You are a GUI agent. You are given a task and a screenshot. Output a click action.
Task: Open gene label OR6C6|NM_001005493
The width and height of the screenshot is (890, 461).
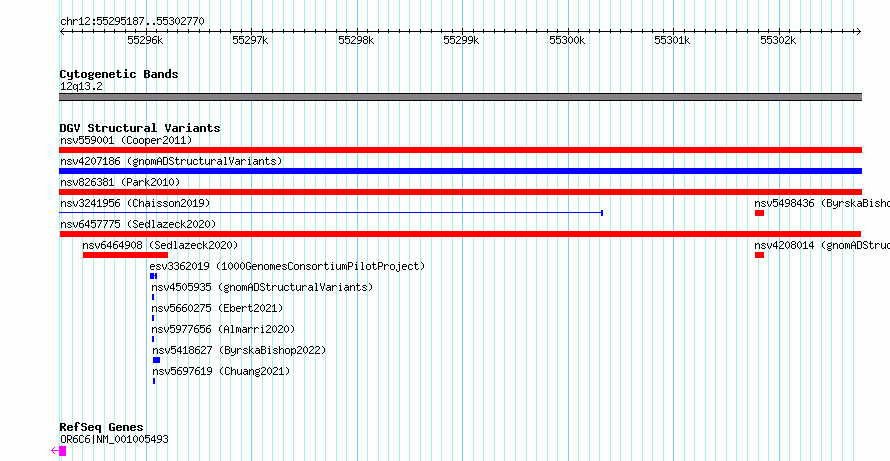click(114, 439)
